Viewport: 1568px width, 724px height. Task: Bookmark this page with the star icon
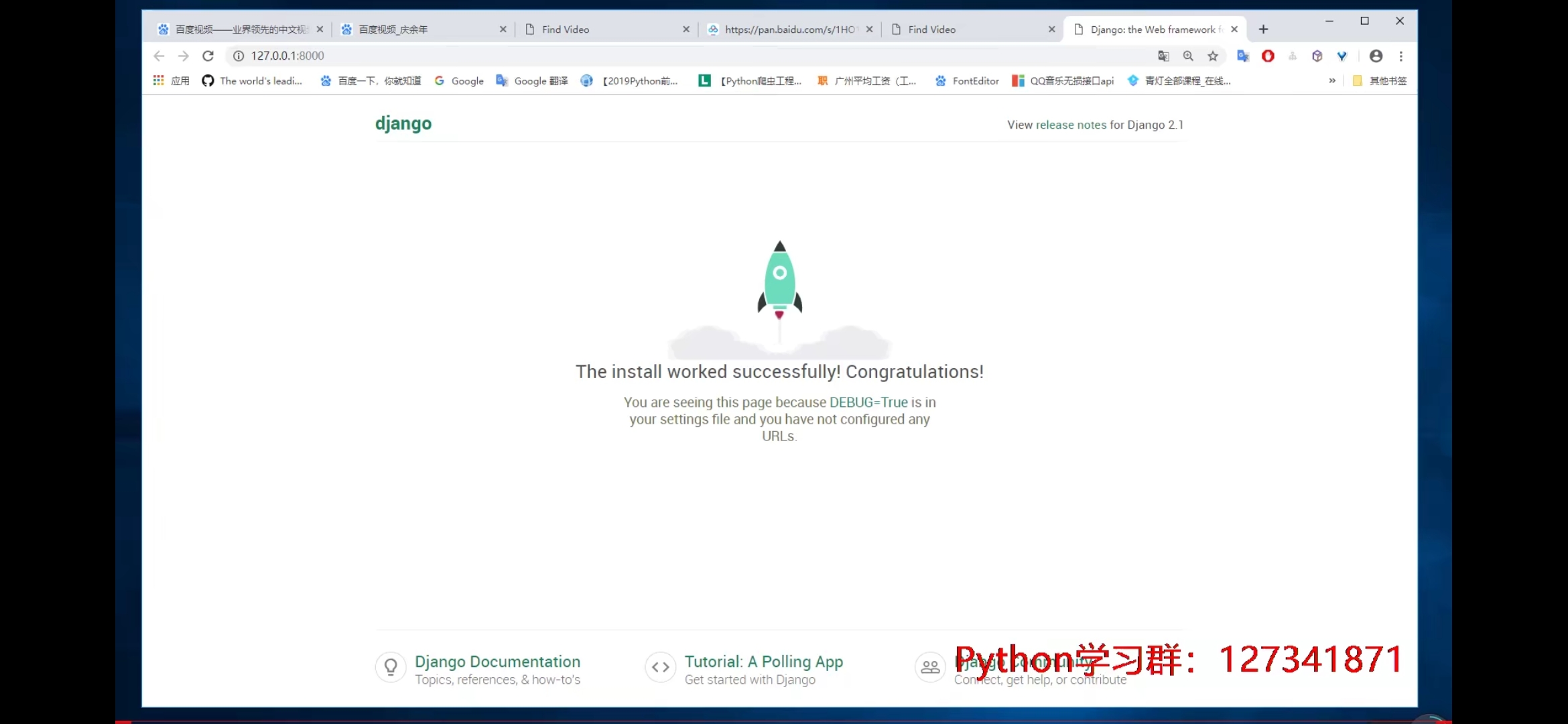click(1213, 56)
